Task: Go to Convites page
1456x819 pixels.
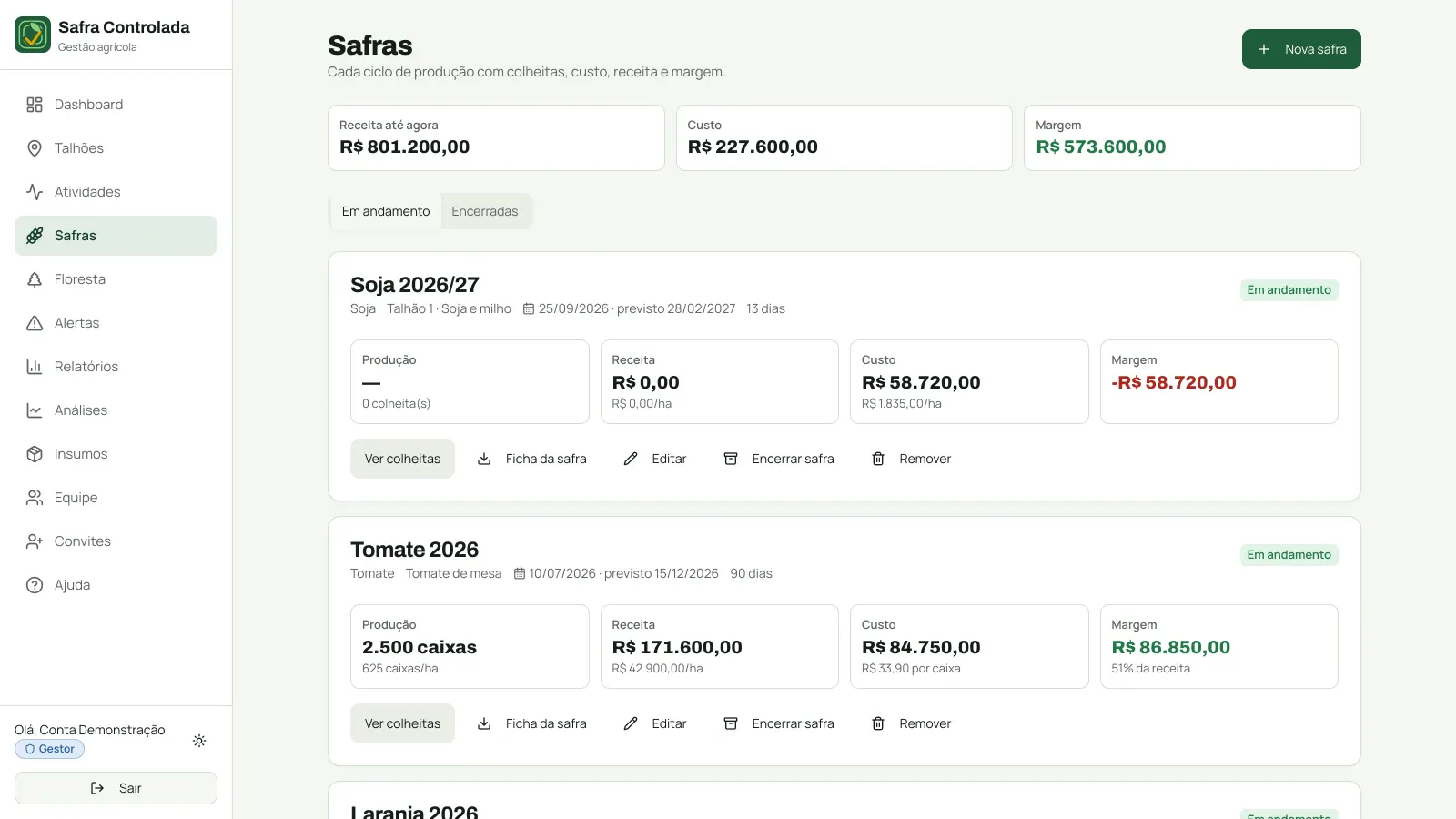Action: point(116,541)
